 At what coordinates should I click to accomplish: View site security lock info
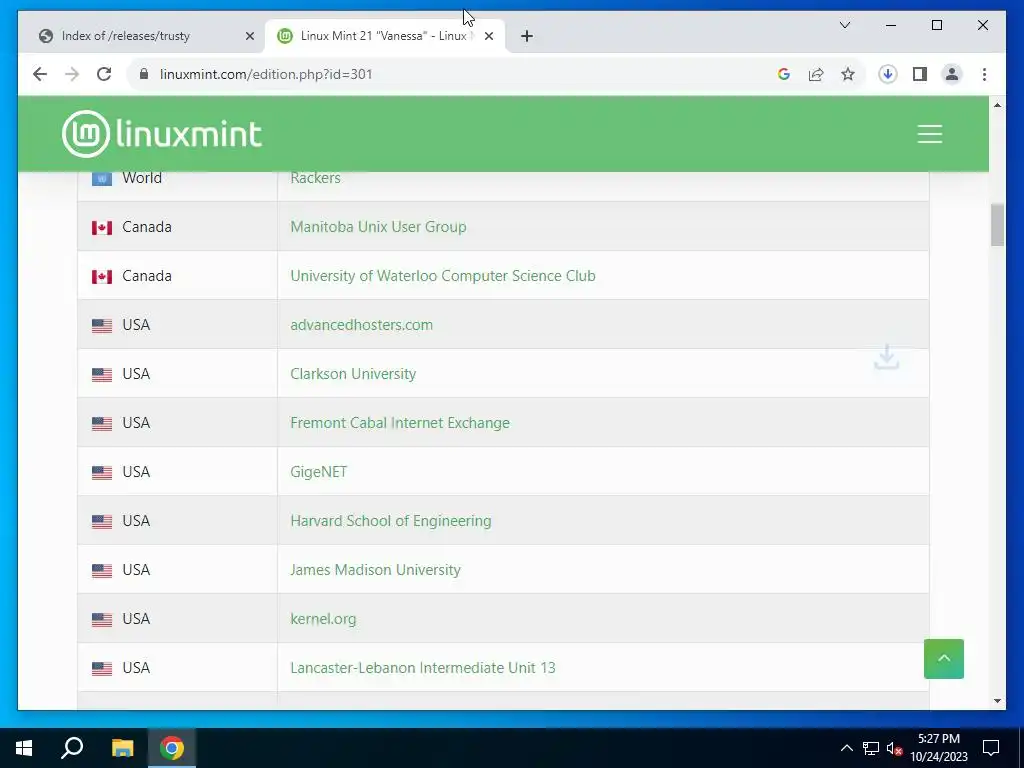(144, 74)
